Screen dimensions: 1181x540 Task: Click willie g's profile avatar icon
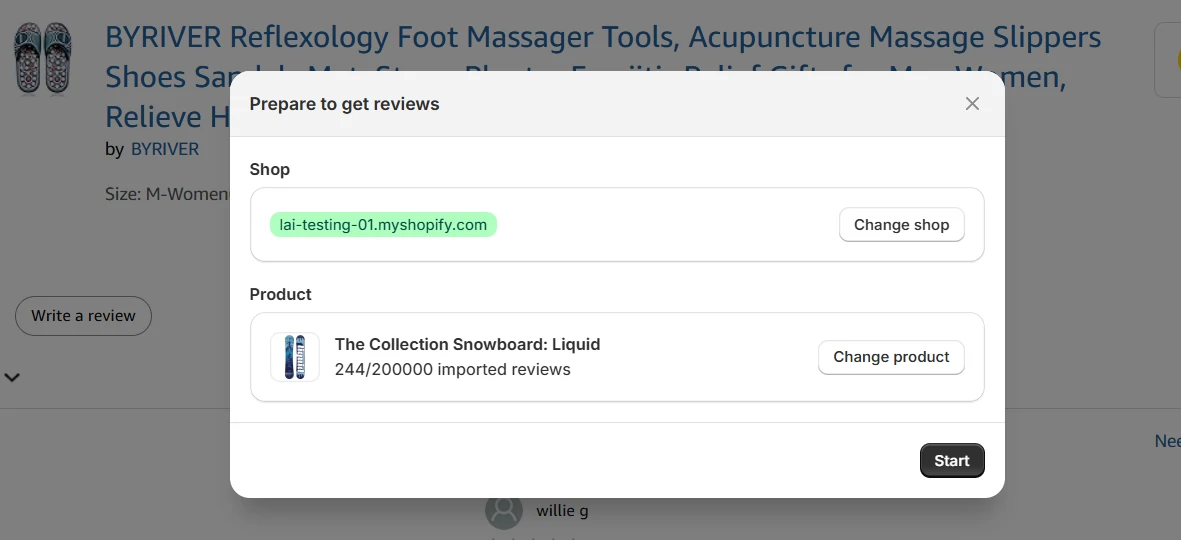coord(504,511)
